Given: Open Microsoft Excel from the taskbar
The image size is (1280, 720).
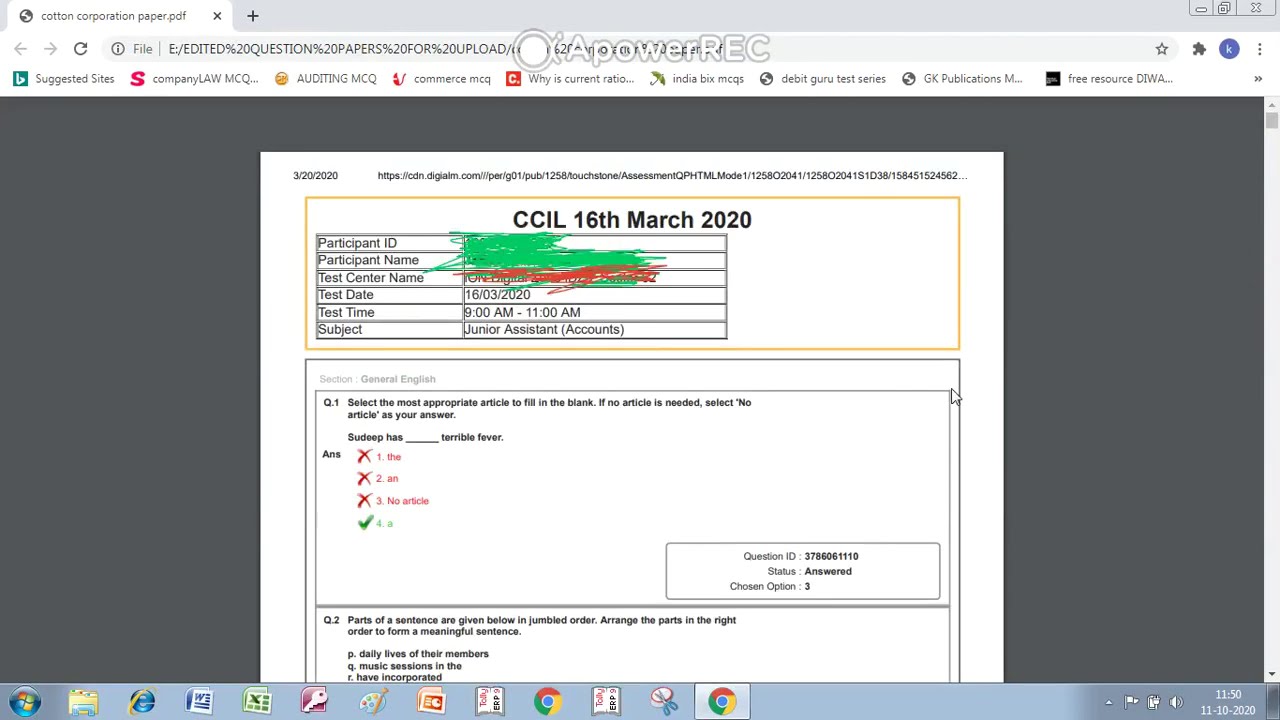Looking at the screenshot, I should point(258,702).
